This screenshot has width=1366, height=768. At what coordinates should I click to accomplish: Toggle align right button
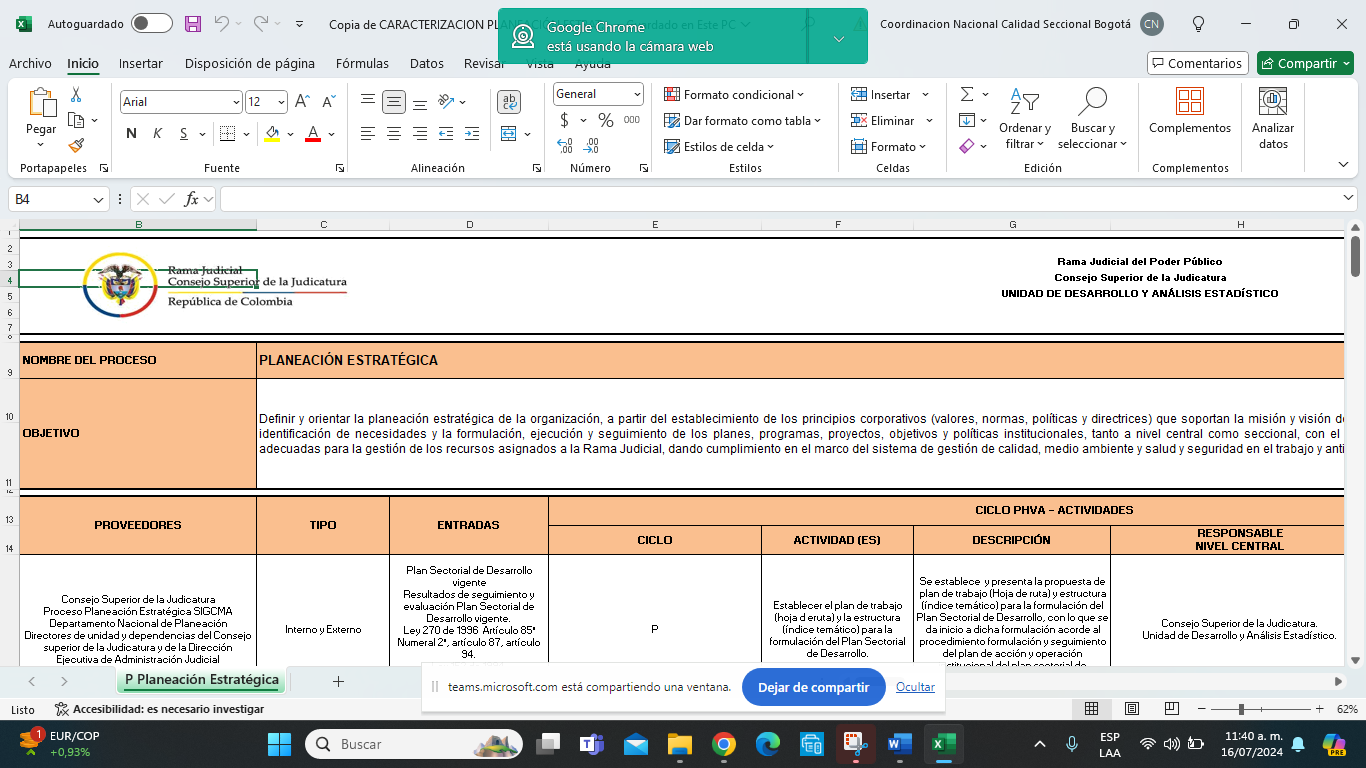420,134
